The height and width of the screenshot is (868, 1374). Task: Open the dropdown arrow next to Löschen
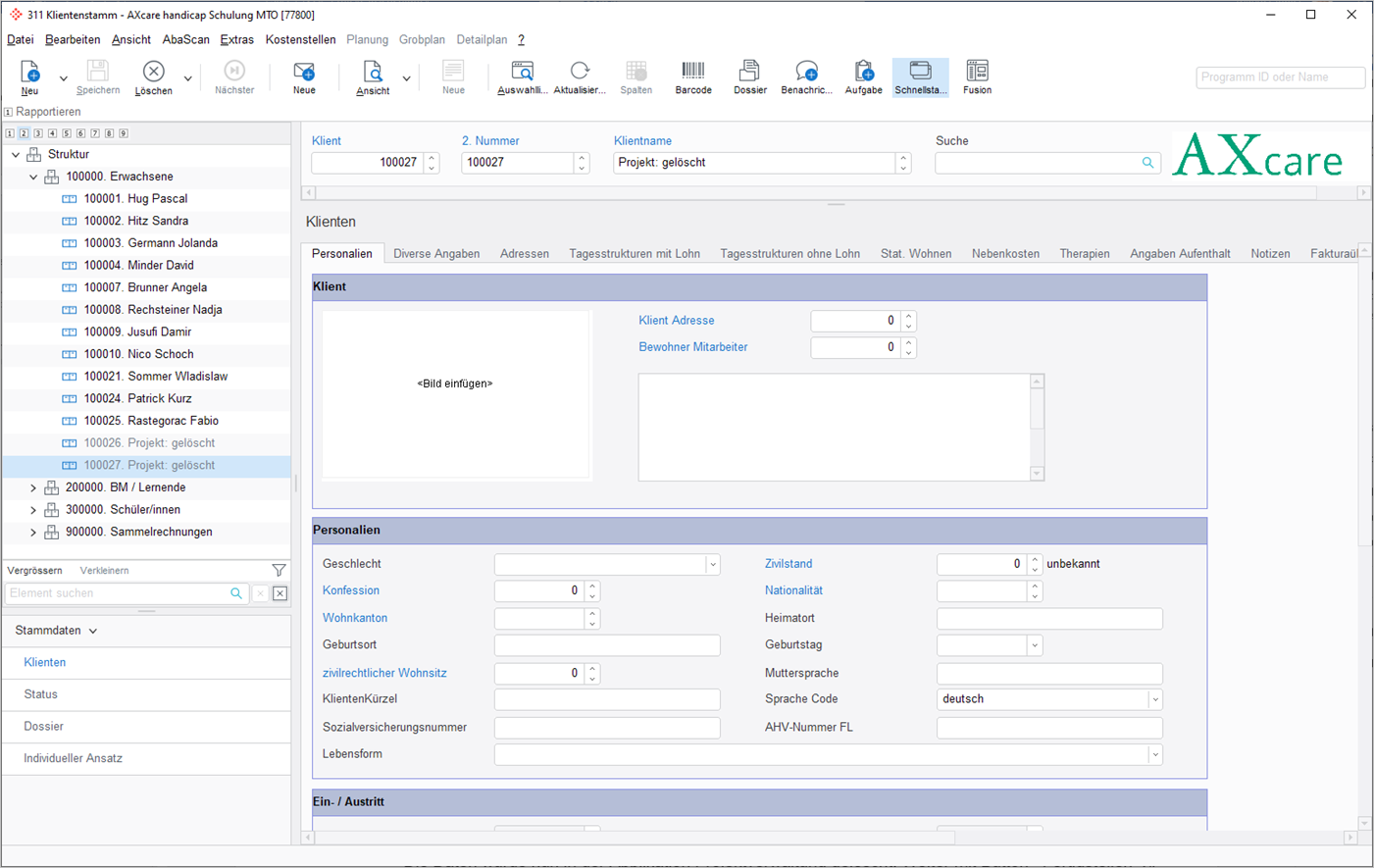click(187, 78)
